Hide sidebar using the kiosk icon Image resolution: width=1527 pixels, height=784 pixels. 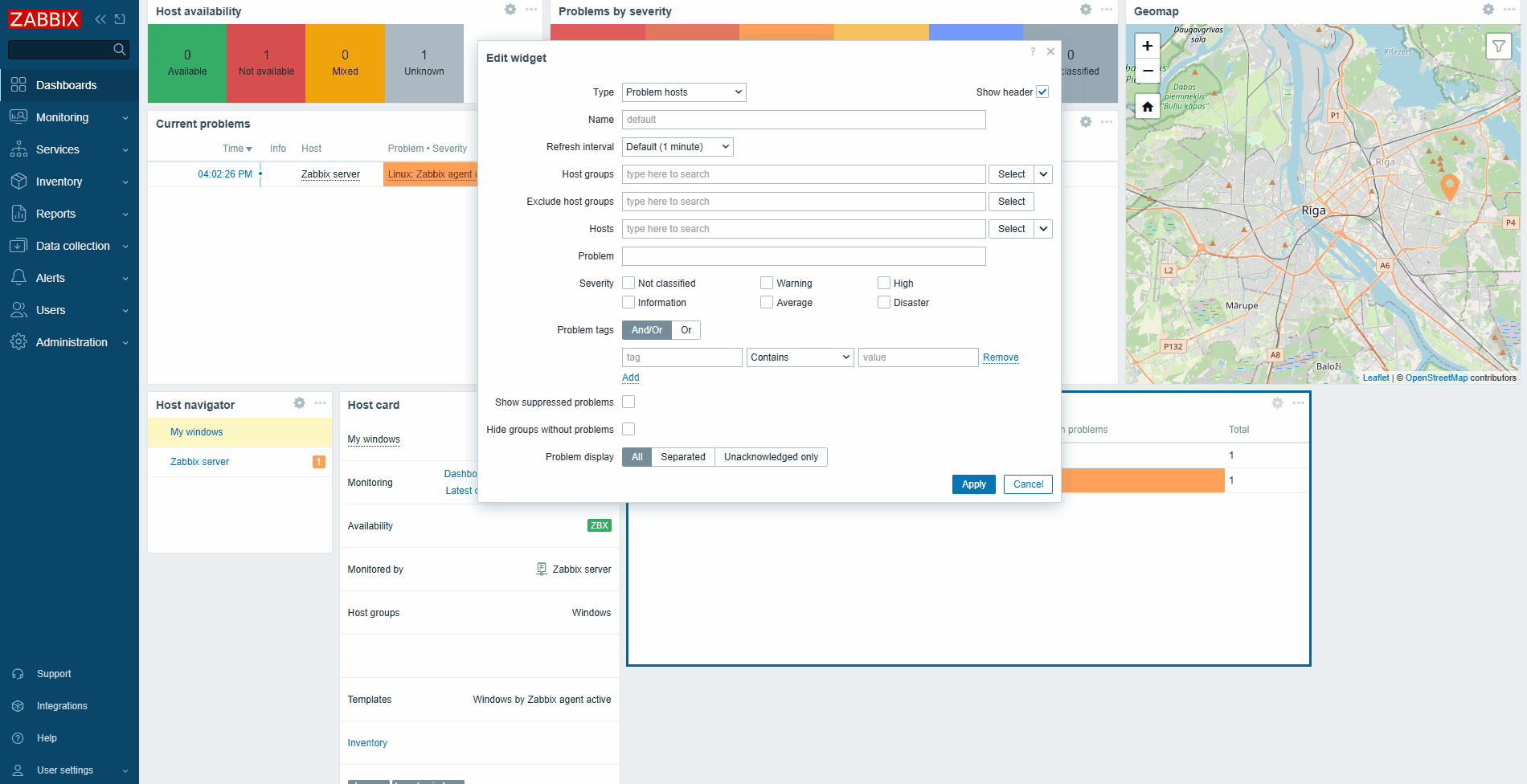click(x=120, y=19)
